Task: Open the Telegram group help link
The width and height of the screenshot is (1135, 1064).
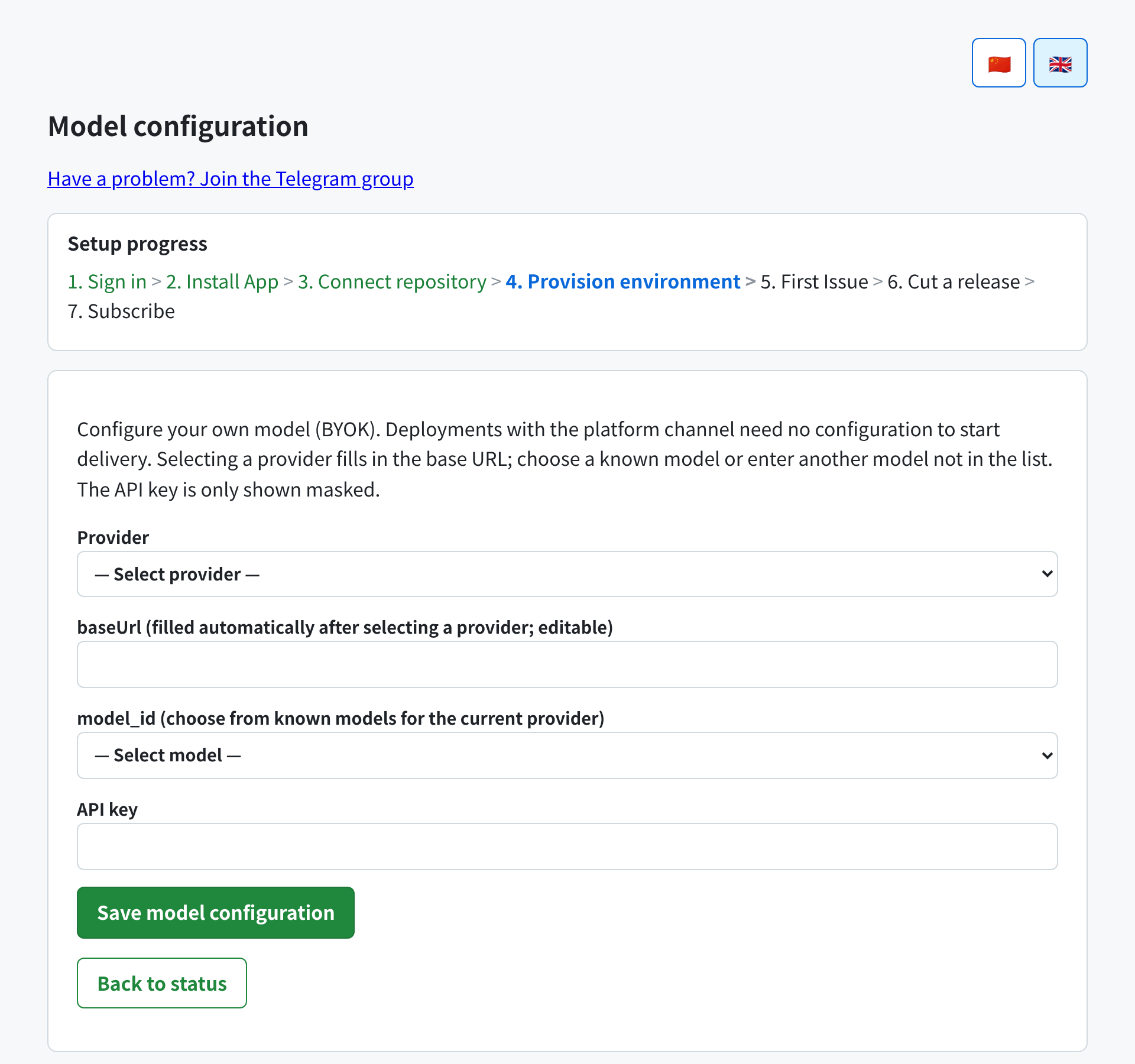Action: click(x=231, y=179)
